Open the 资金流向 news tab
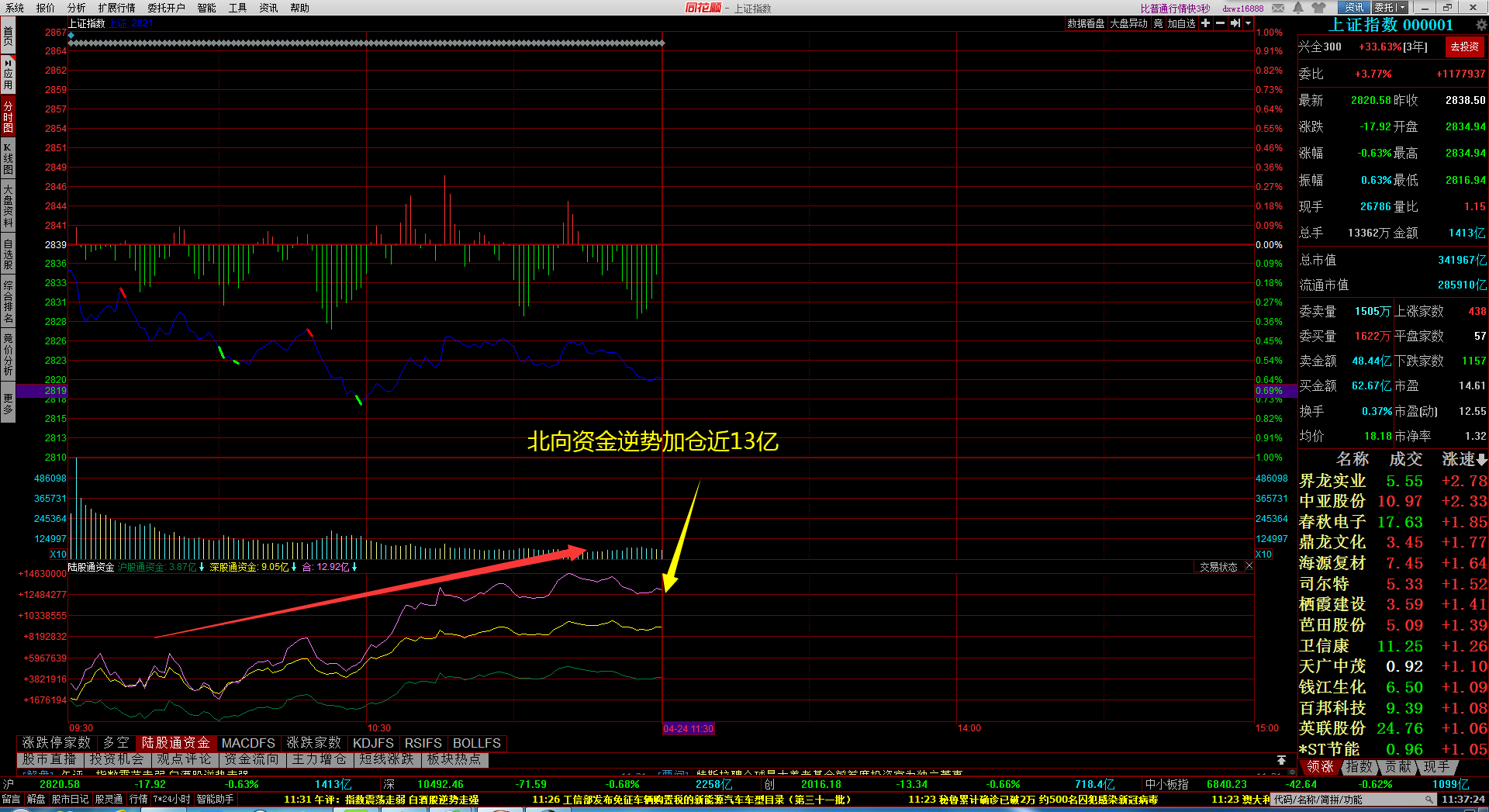 [251, 759]
